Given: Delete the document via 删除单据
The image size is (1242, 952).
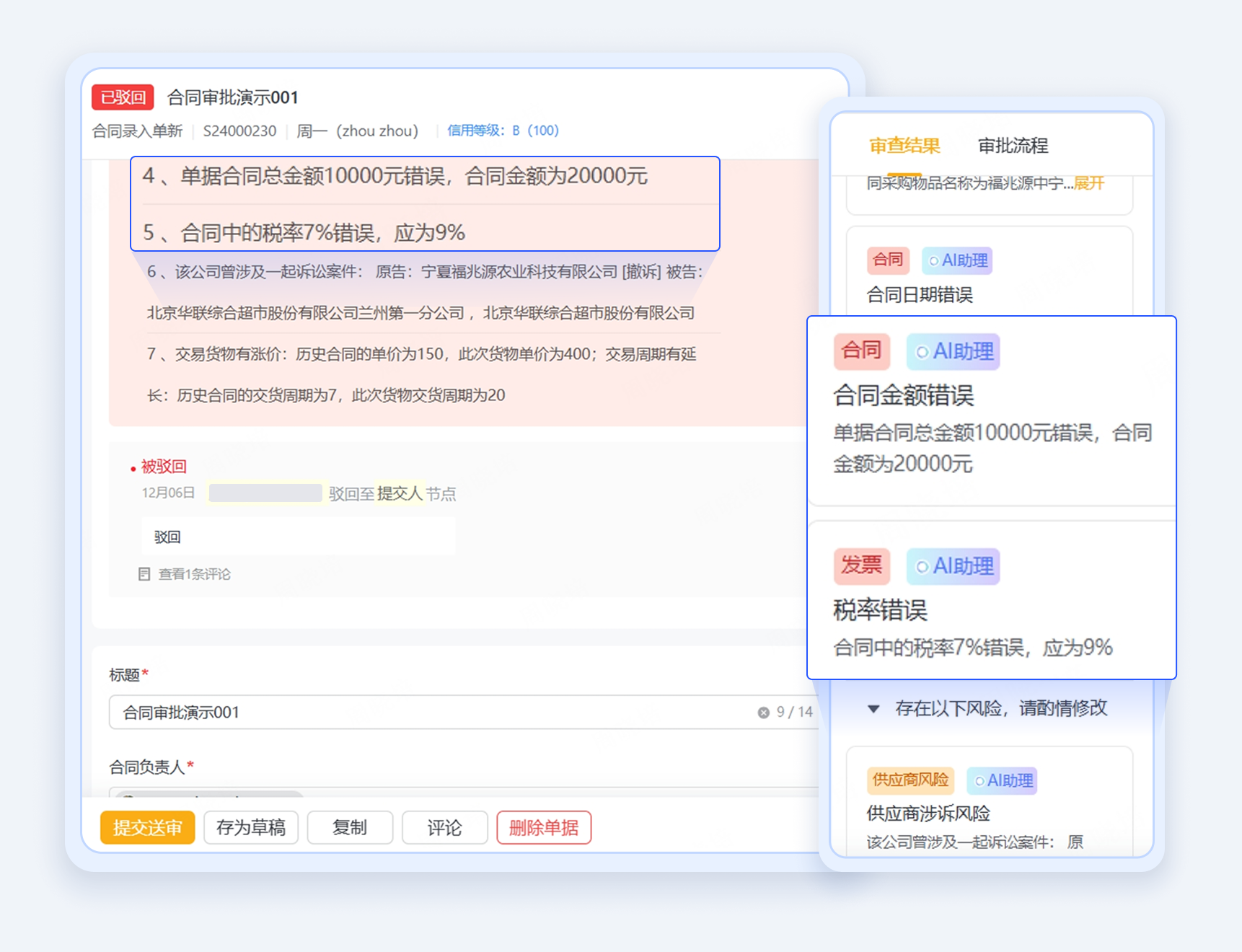Looking at the screenshot, I should (x=544, y=827).
